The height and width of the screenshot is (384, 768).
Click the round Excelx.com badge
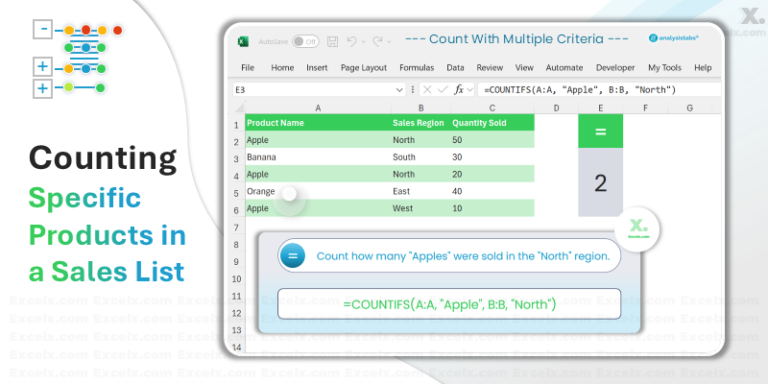pos(637,229)
